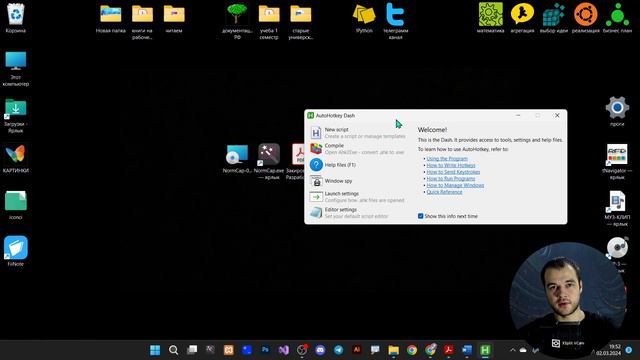
Task: Open the How to Manage Windows link
Action: [x=455, y=185]
